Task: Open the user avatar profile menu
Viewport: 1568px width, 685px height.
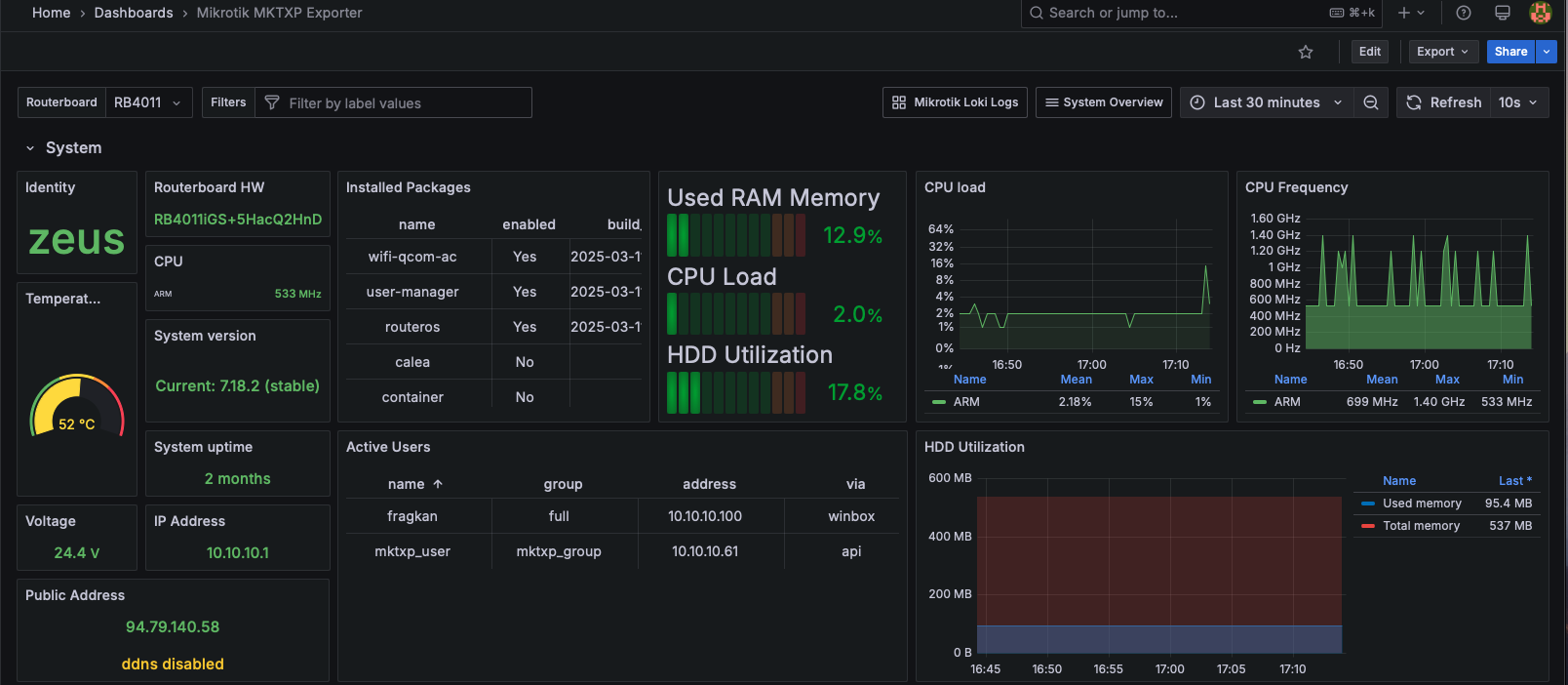Action: [x=1541, y=13]
